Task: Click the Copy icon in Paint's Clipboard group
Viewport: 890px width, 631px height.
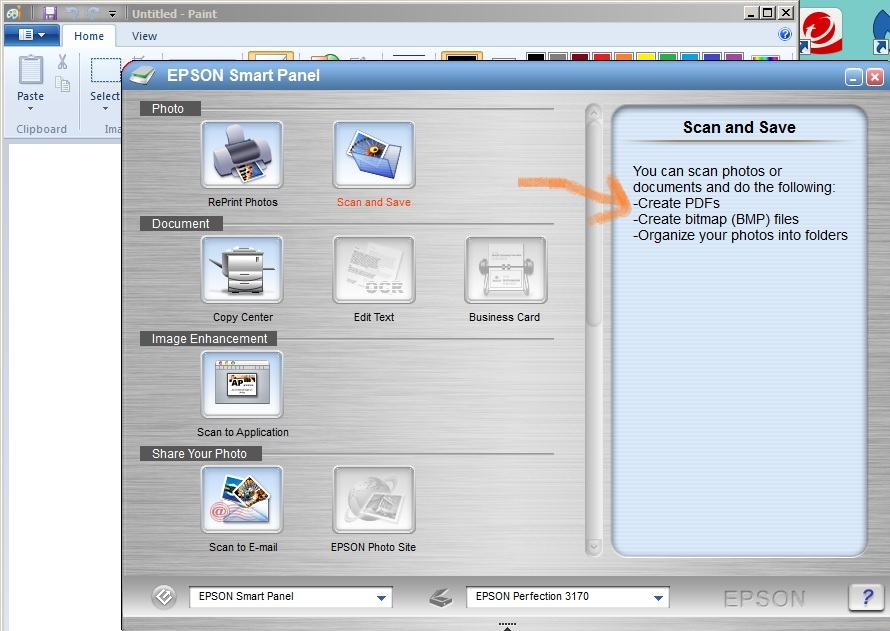Action: tap(62, 84)
